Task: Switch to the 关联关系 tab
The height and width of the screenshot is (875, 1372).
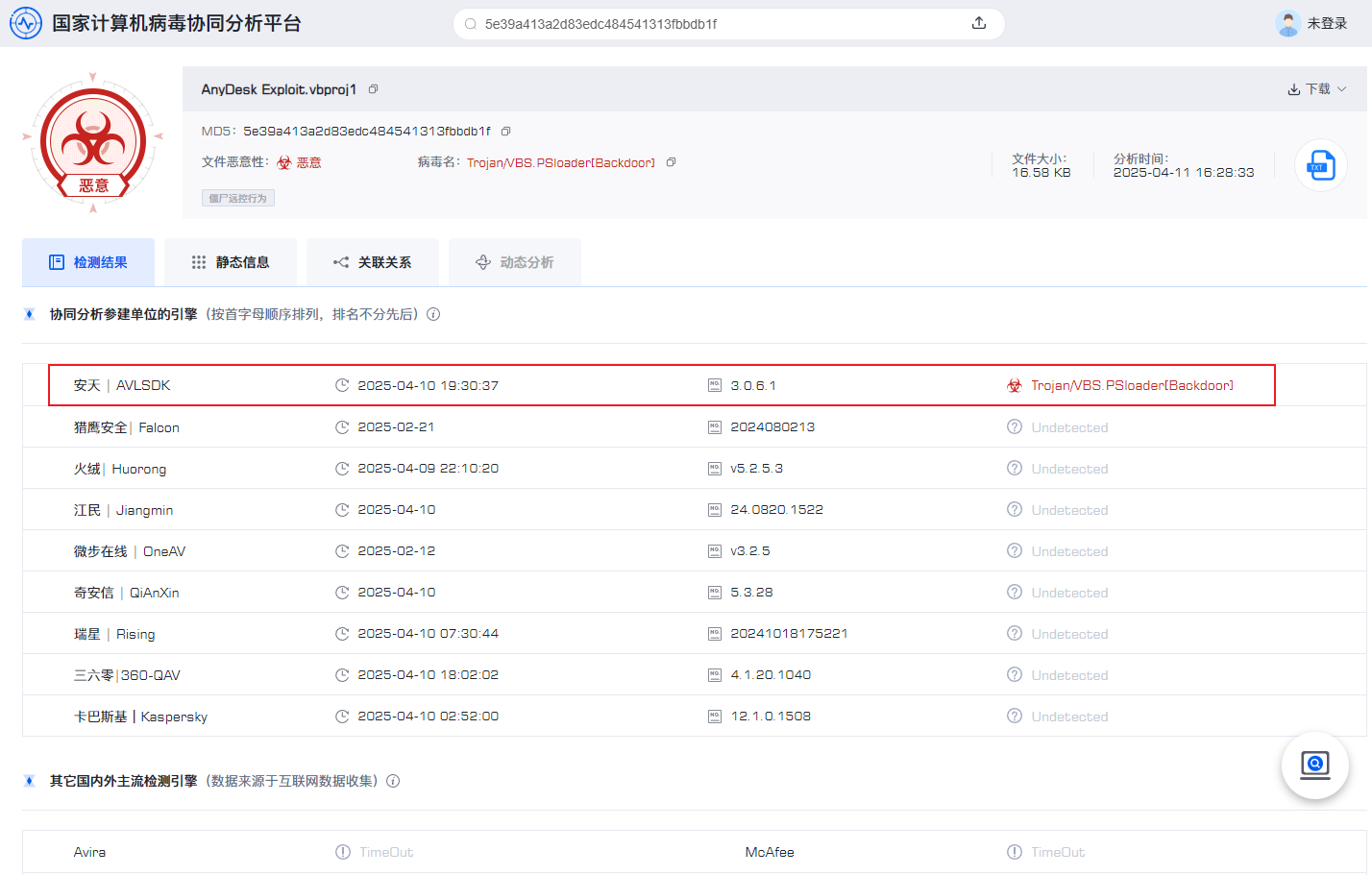Action: point(373,262)
